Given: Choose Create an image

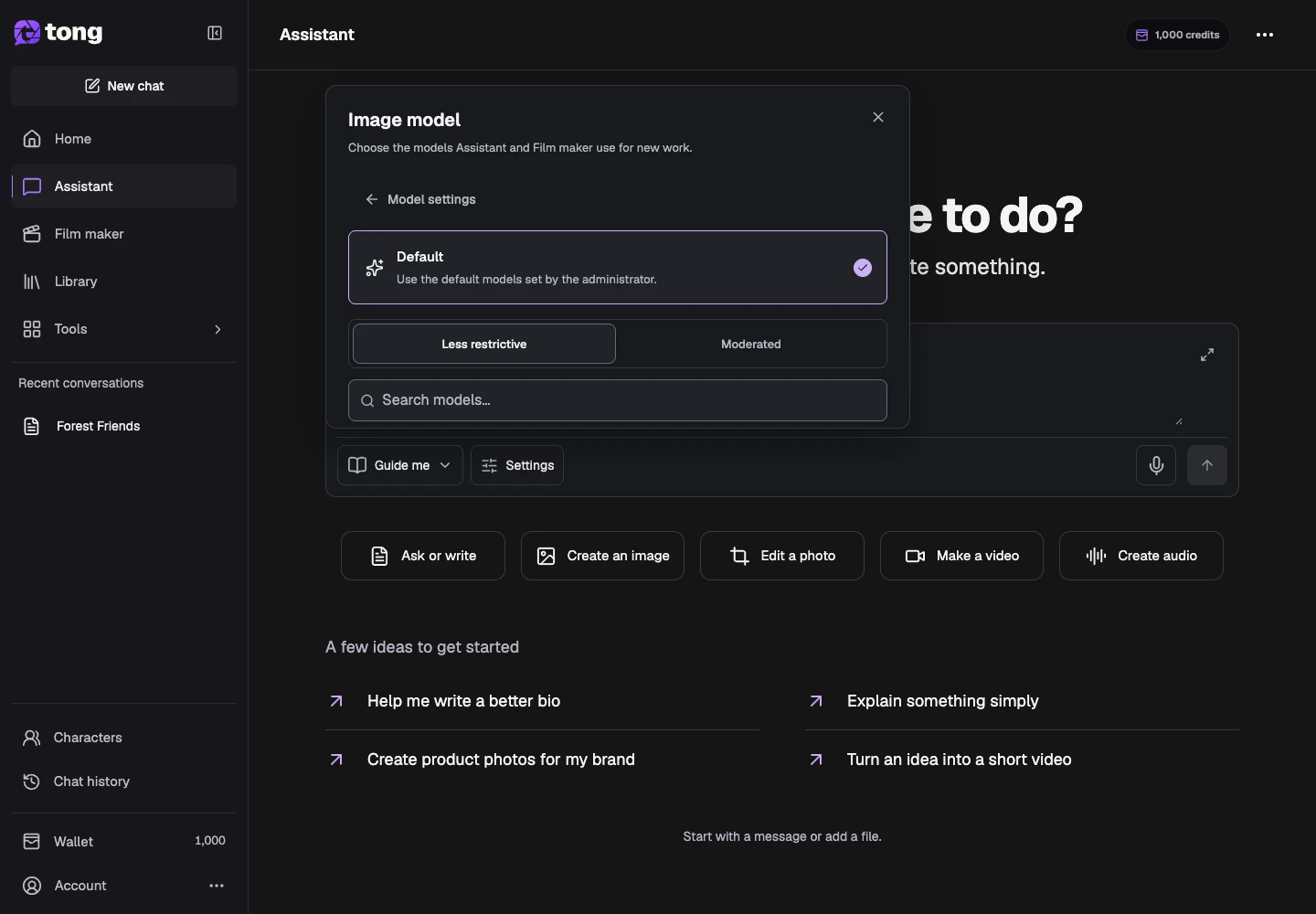Looking at the screenshot, I should 602,556.
